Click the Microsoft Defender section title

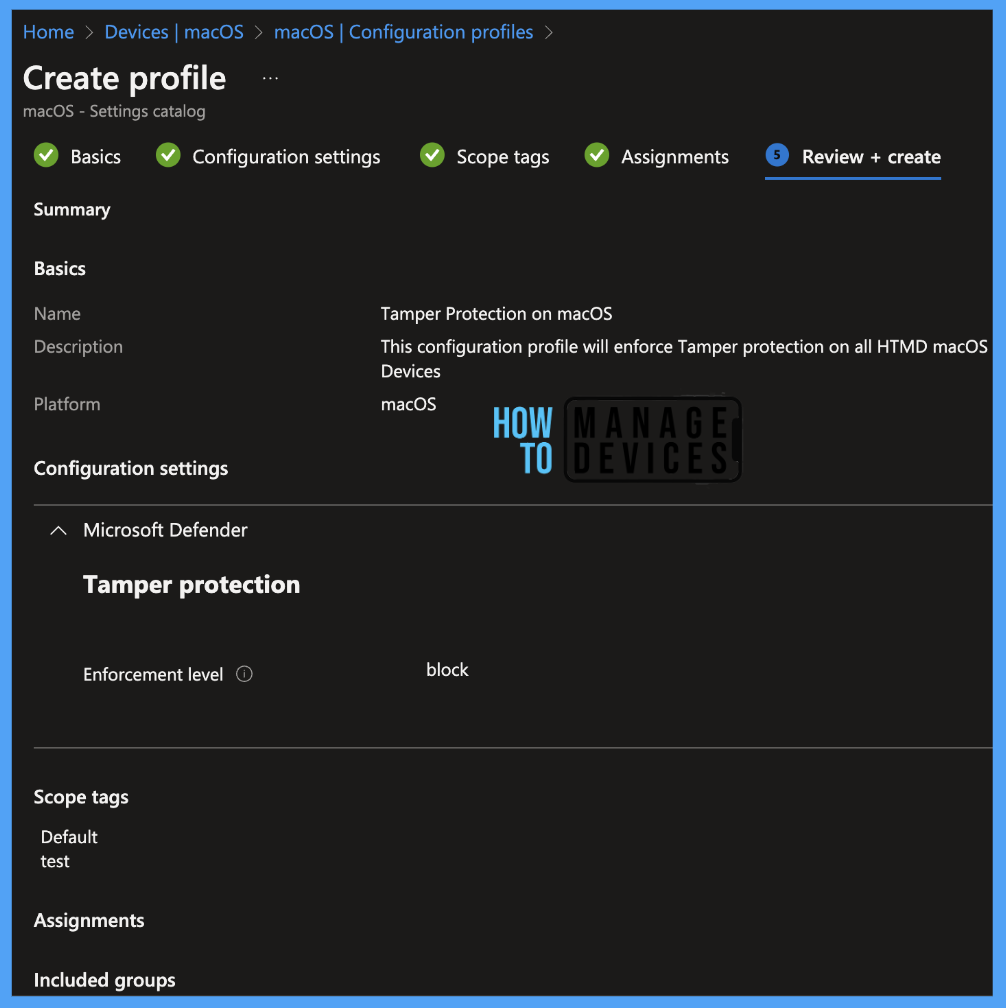coord(165,530)
